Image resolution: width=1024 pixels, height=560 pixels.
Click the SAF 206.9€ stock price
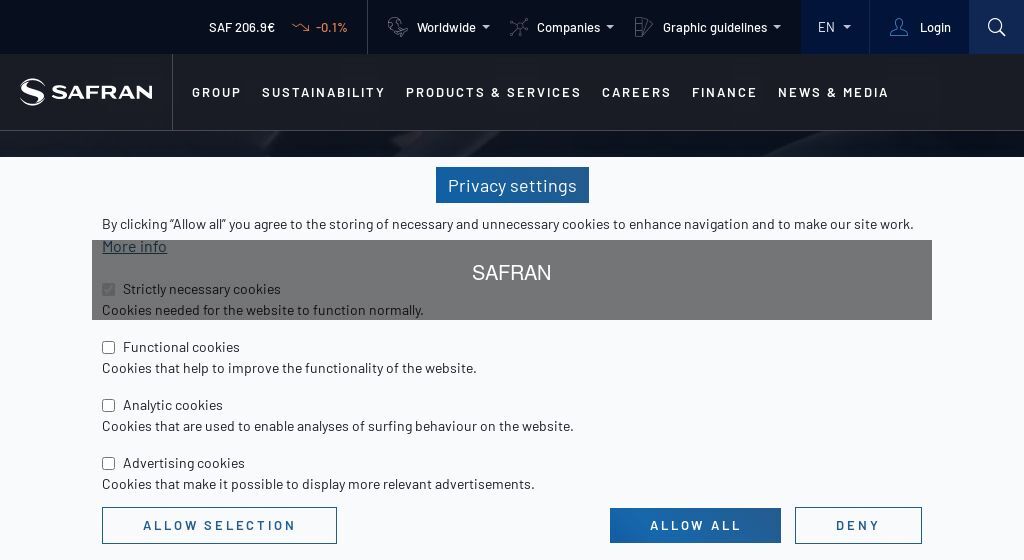point(241,27)
